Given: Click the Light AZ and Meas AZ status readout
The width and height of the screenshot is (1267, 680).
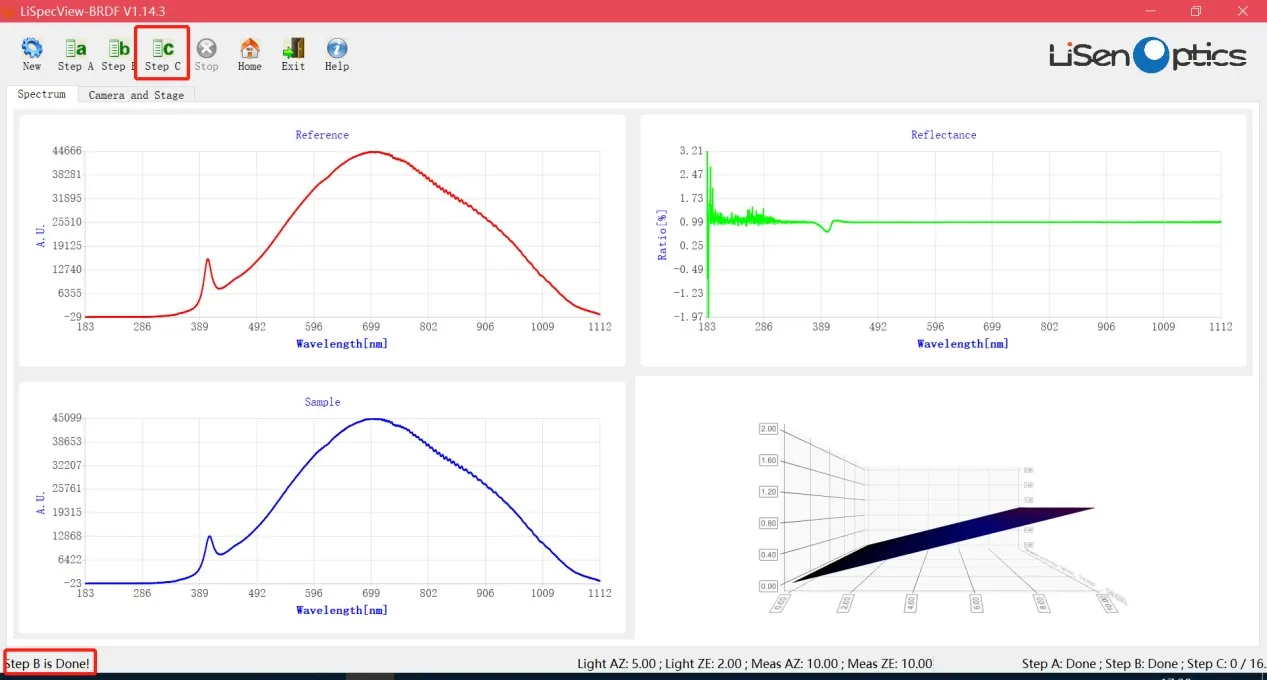Looking at the screenshot, I should coord(754,664).
